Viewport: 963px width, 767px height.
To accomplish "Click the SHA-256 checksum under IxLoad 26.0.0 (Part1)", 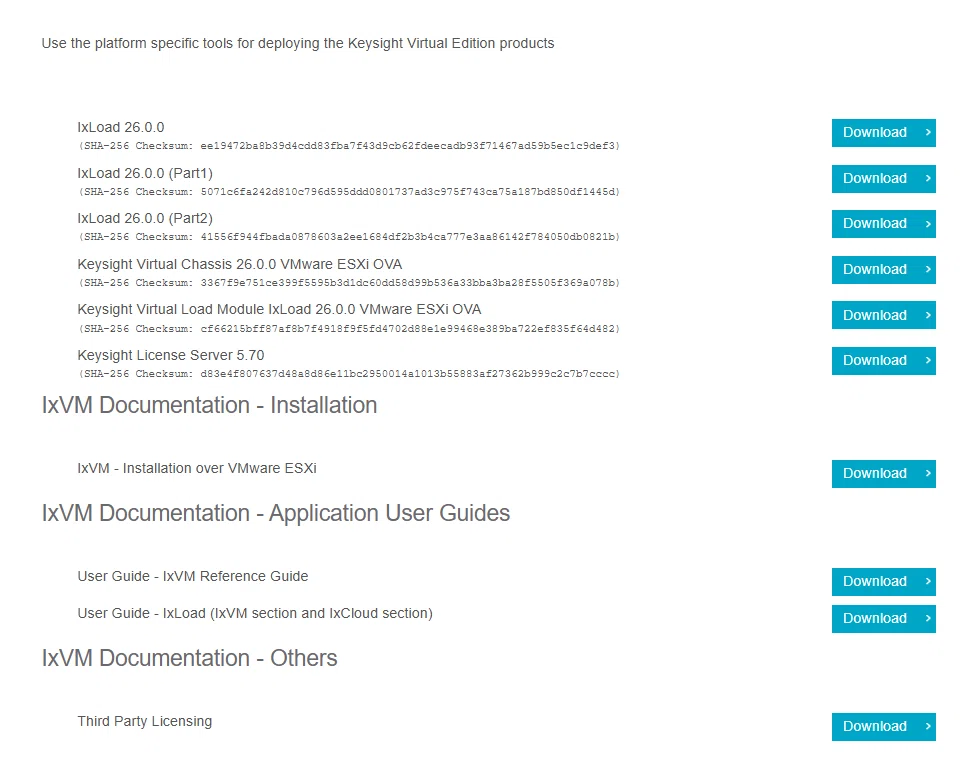I will [x=349, y=192].
